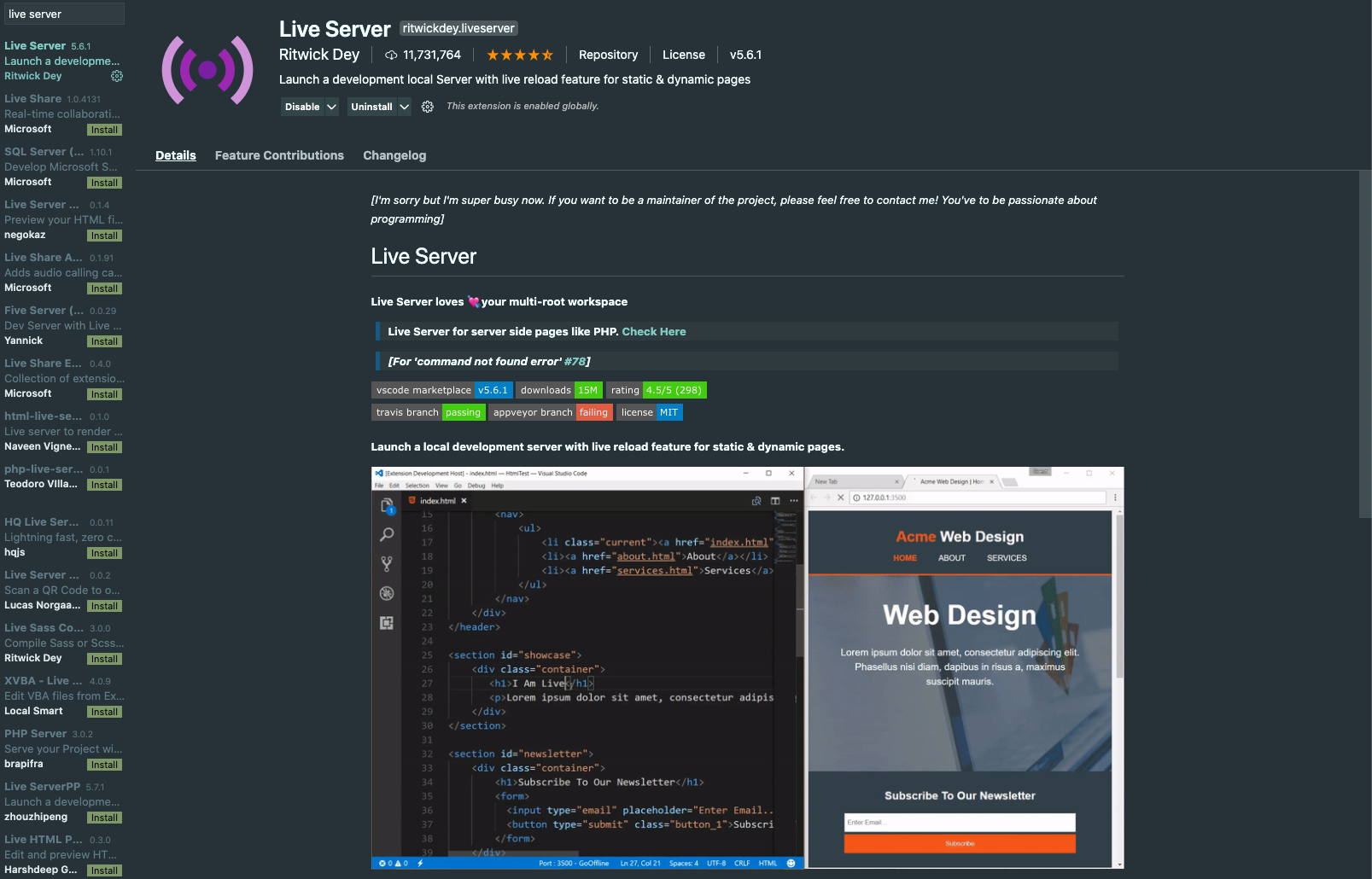1372x879 pixels.
Task: Open manage gear for Live Server sidebar entry
Action: (x=117, y=76)
